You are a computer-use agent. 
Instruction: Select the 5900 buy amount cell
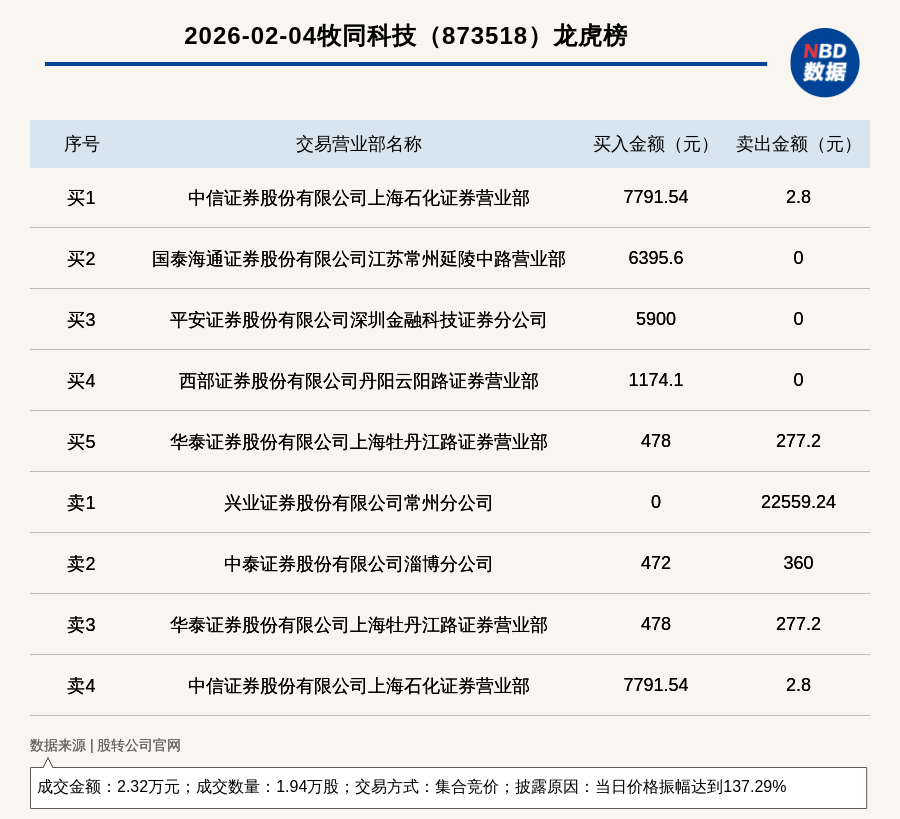click(655, 319)
